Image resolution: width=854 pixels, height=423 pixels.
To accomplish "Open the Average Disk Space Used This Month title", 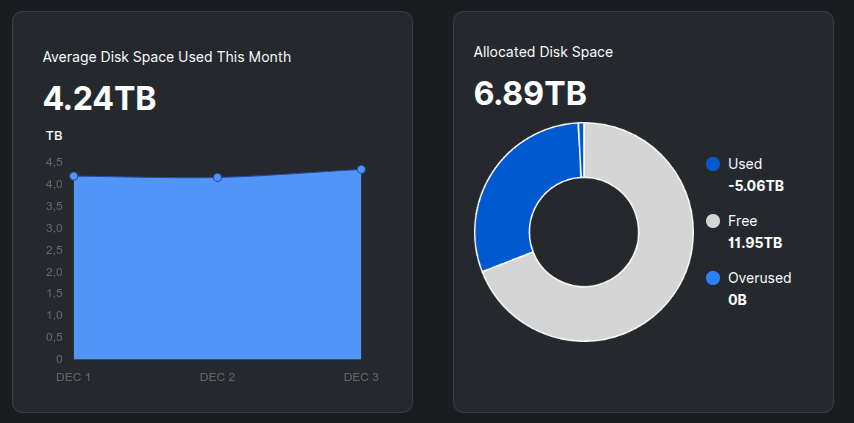I will click(167, 57).
